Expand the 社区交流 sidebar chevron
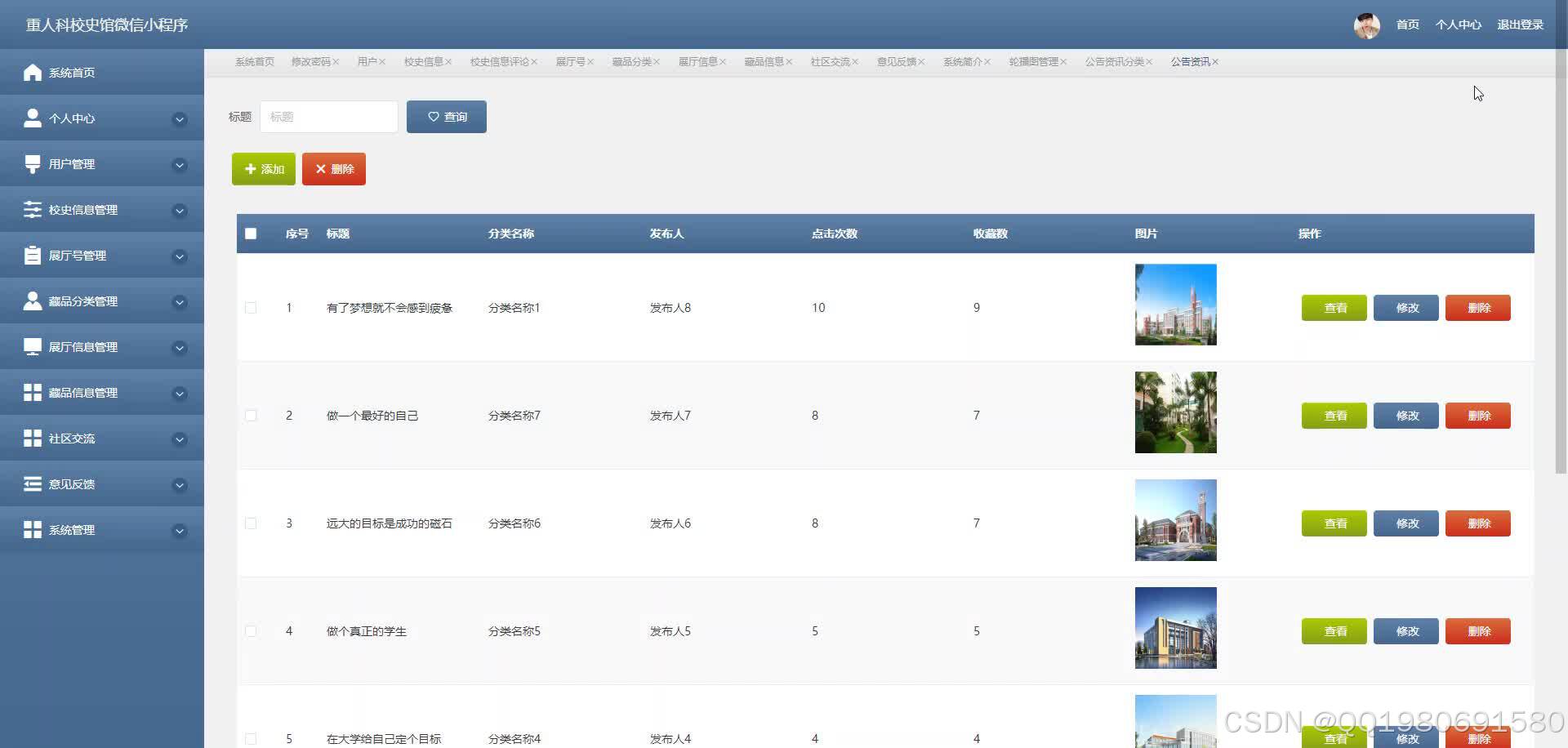Screen dimensions: 1568x748 [180, 439]
